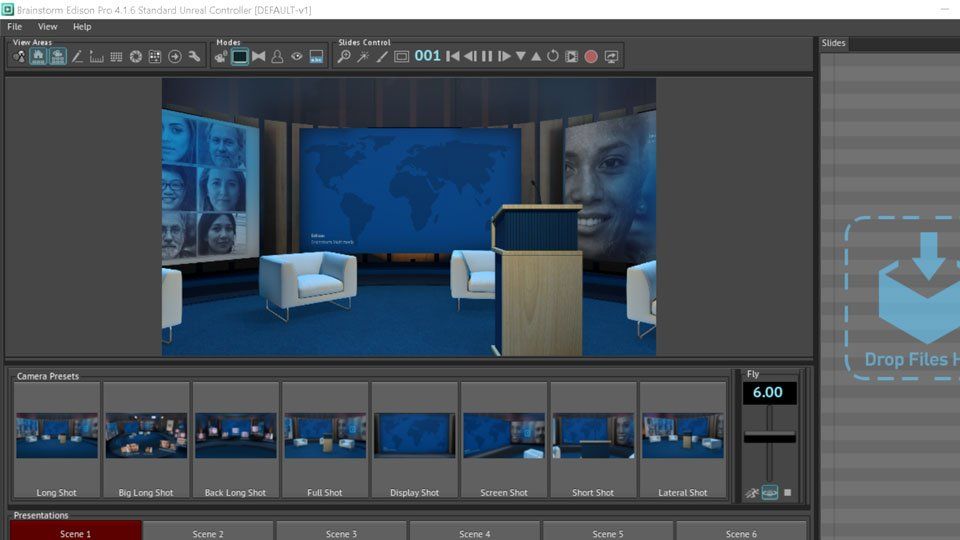Toggle the highlighted monitor mode in Modes
Image resolution: width=960 pixels, height=540 pixels.
tap(240, 57)
